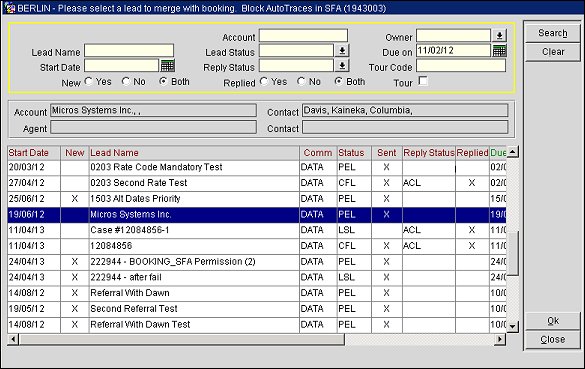Click the grid's scroll down arrow
The image size is (585, 369).
click(512, 326)
